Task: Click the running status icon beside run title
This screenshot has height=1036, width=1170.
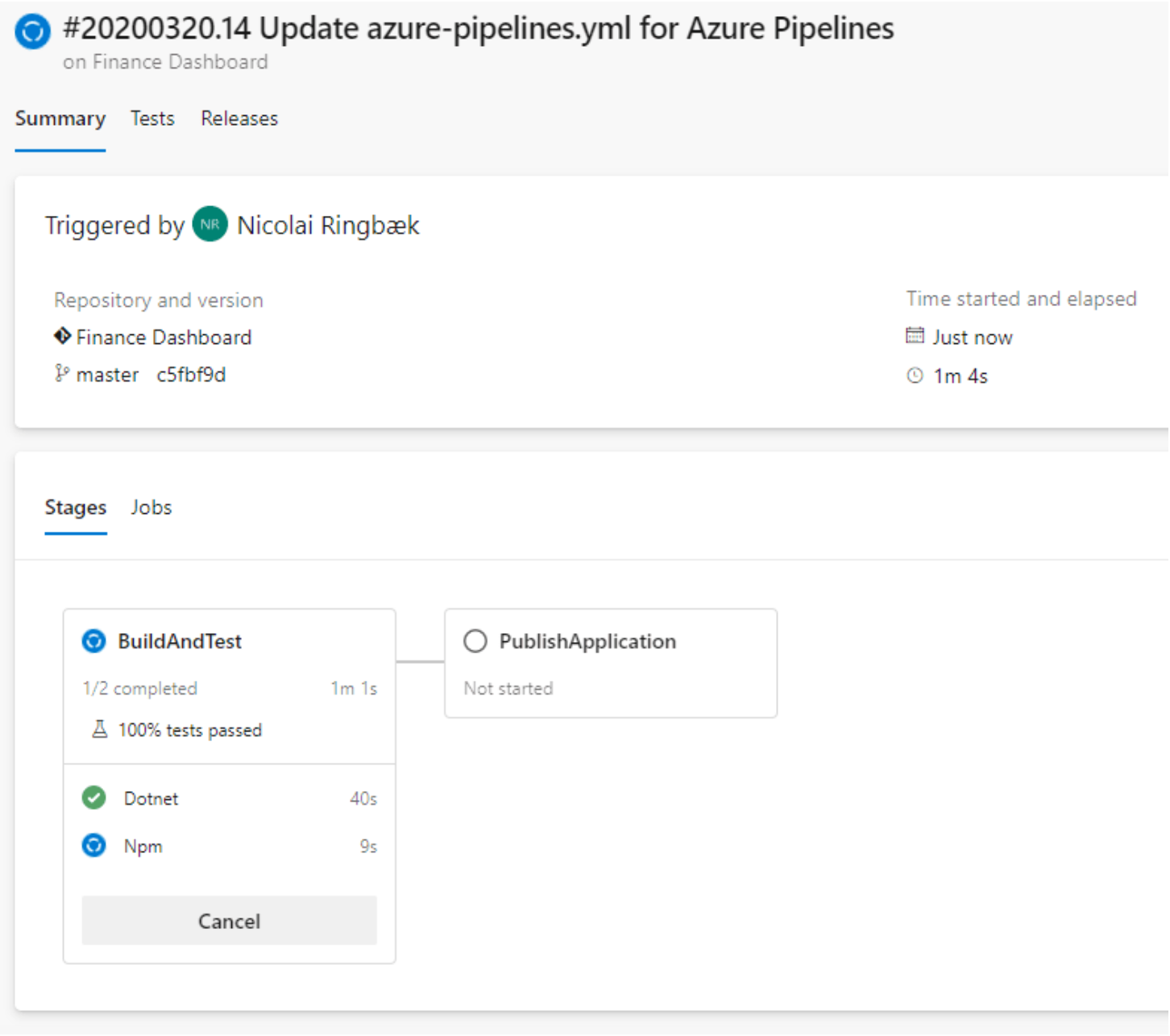Action: coord(32,31)
